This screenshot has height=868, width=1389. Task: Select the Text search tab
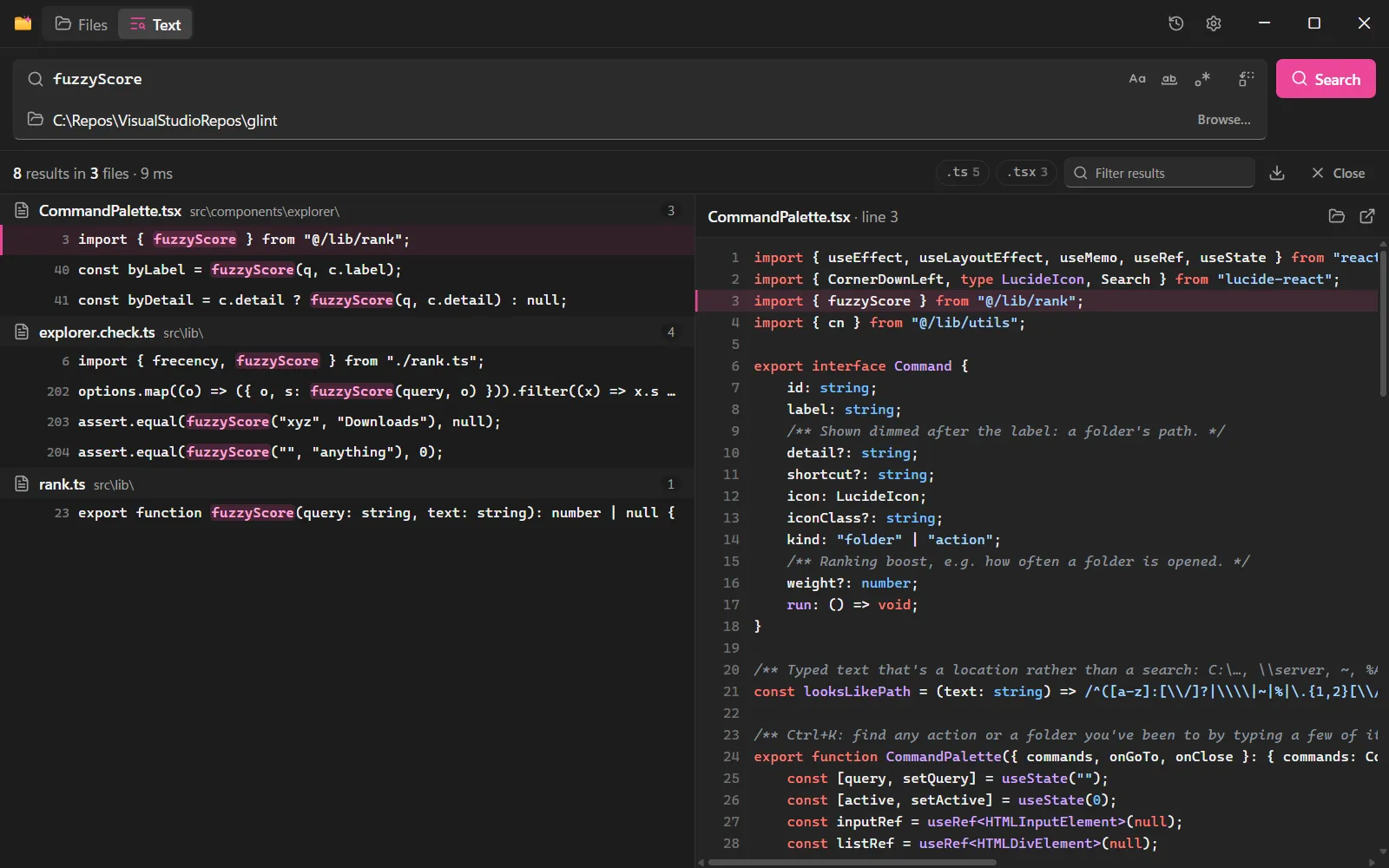pos(155,24)
